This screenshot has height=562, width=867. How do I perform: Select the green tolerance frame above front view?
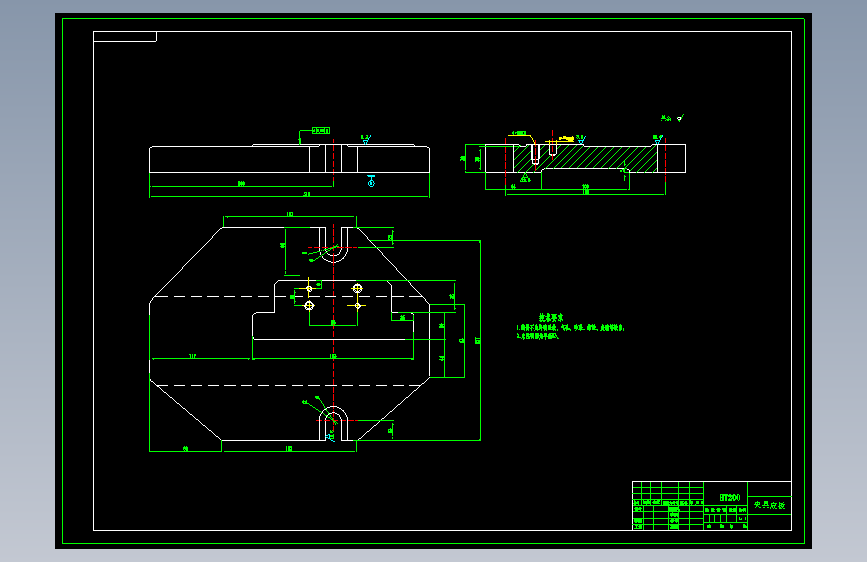[321, 131]
